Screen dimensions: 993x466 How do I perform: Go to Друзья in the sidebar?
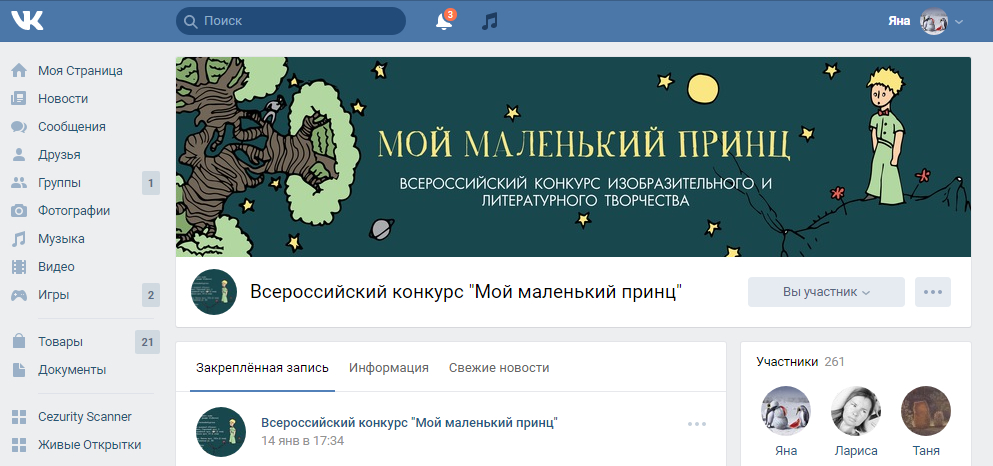pos(59,154)
